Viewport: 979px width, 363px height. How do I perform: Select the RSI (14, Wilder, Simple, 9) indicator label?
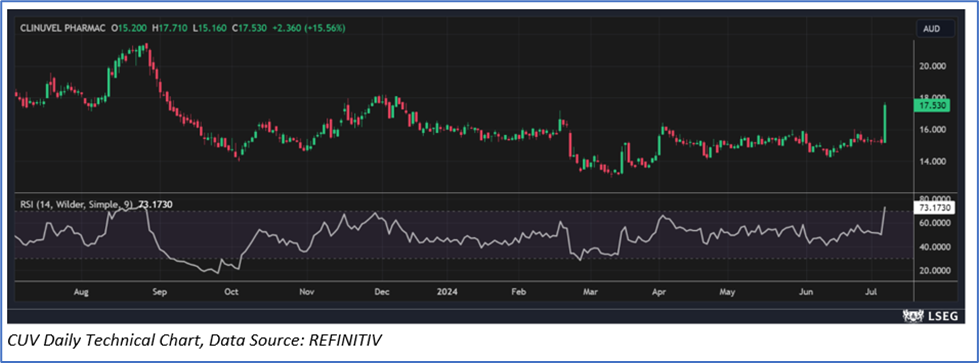pos(77,203)
